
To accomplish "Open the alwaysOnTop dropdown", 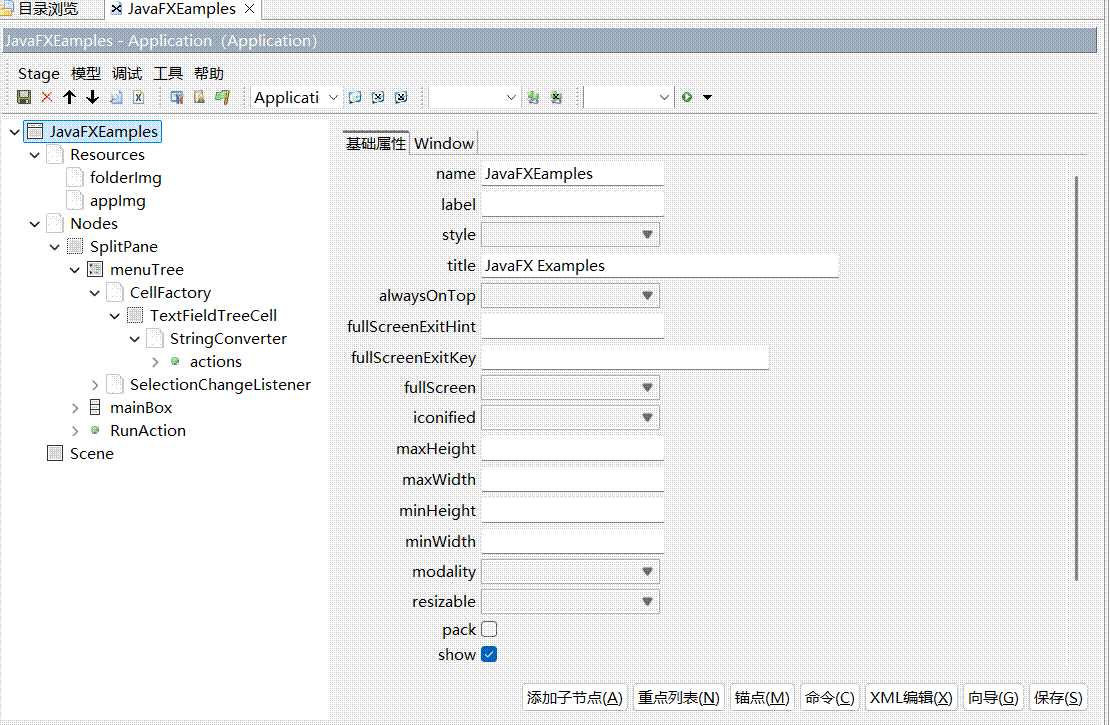I will click(571, 295).
